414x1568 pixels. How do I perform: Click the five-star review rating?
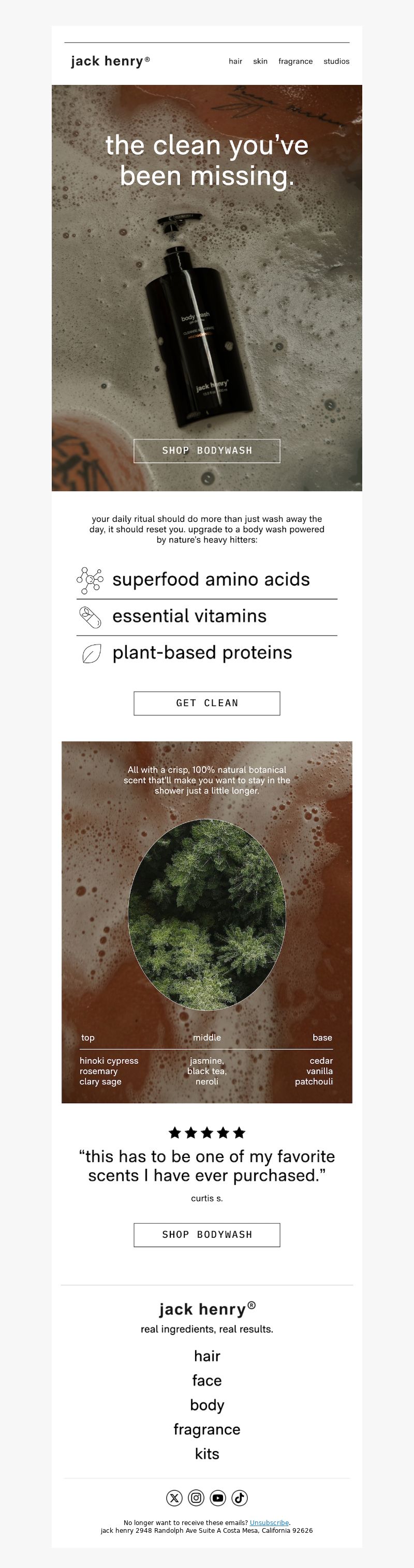point(207,1132)
